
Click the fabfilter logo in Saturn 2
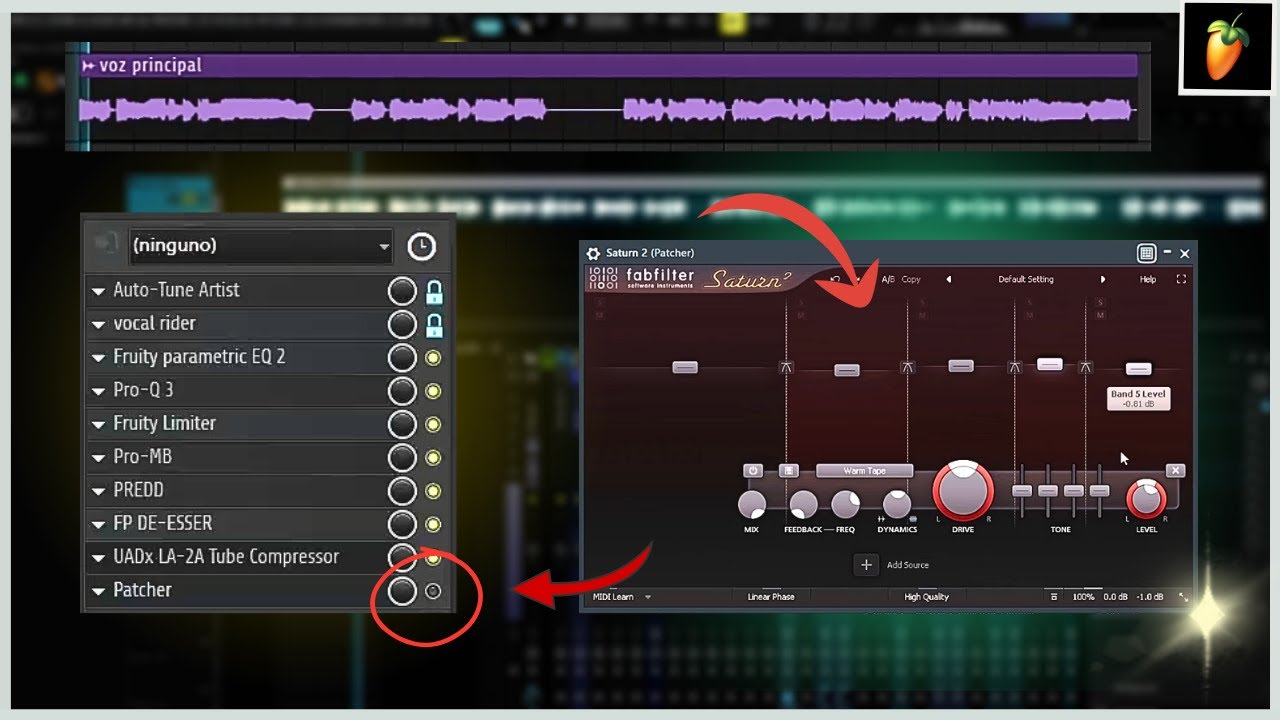click(640, 279)
